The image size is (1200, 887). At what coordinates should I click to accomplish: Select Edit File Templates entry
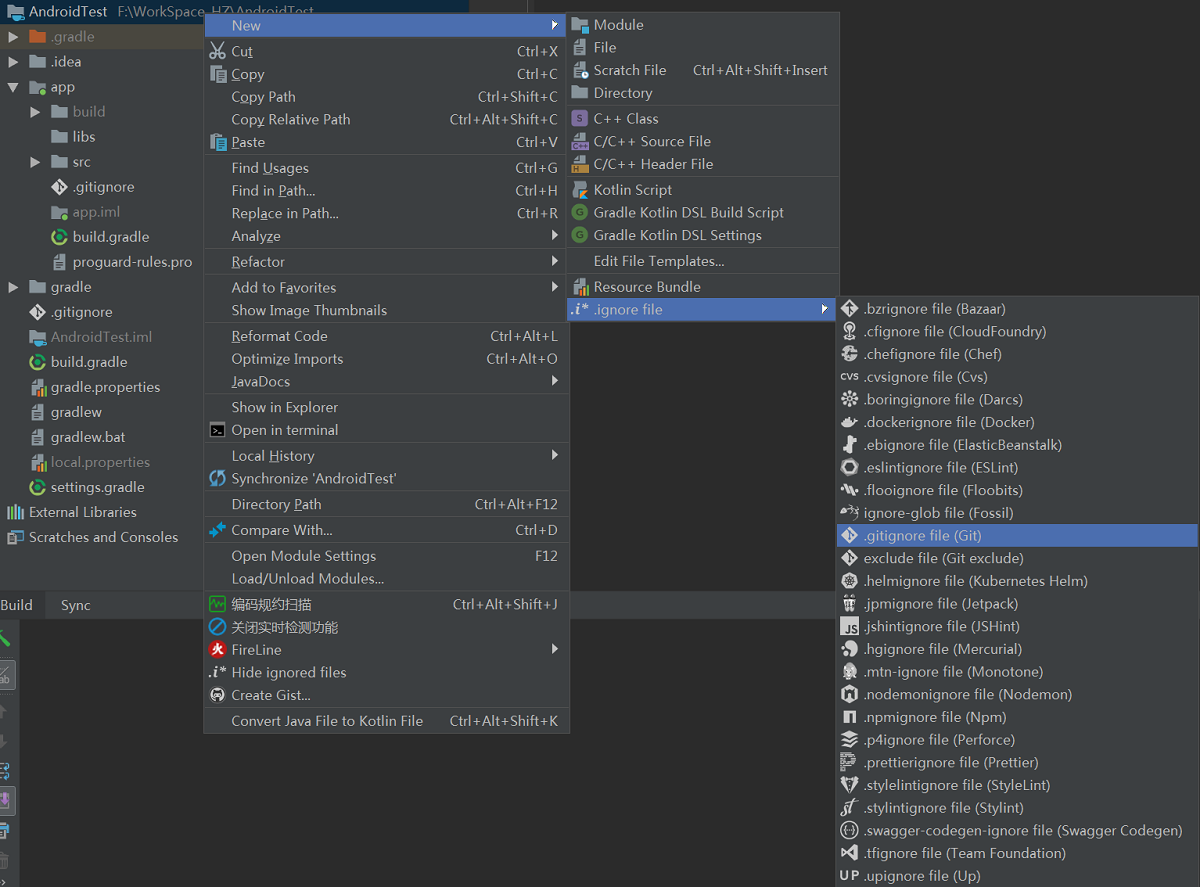[703, 261]
